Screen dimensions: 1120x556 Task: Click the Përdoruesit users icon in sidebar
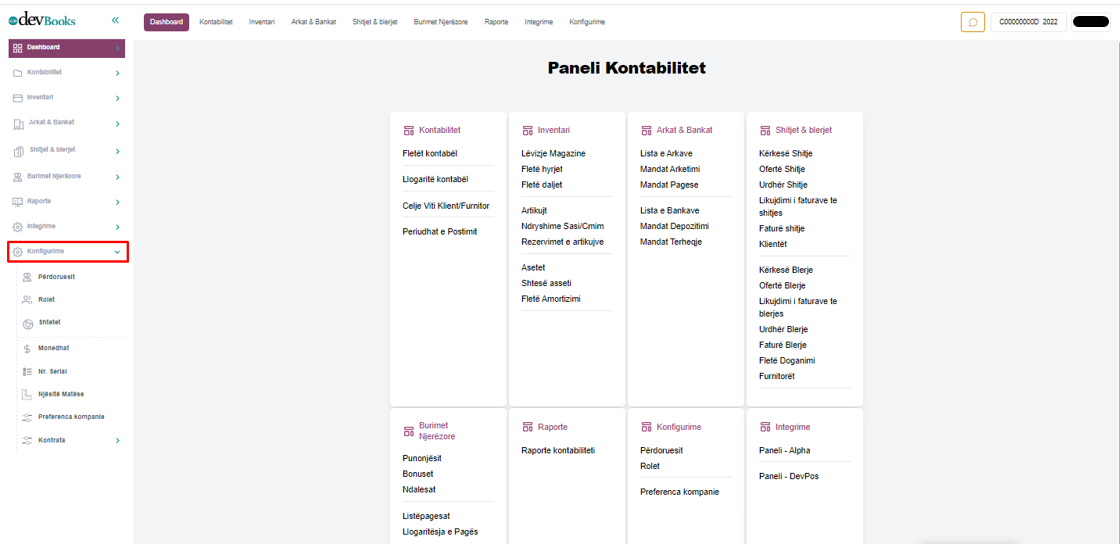click(x=28, y=277)
